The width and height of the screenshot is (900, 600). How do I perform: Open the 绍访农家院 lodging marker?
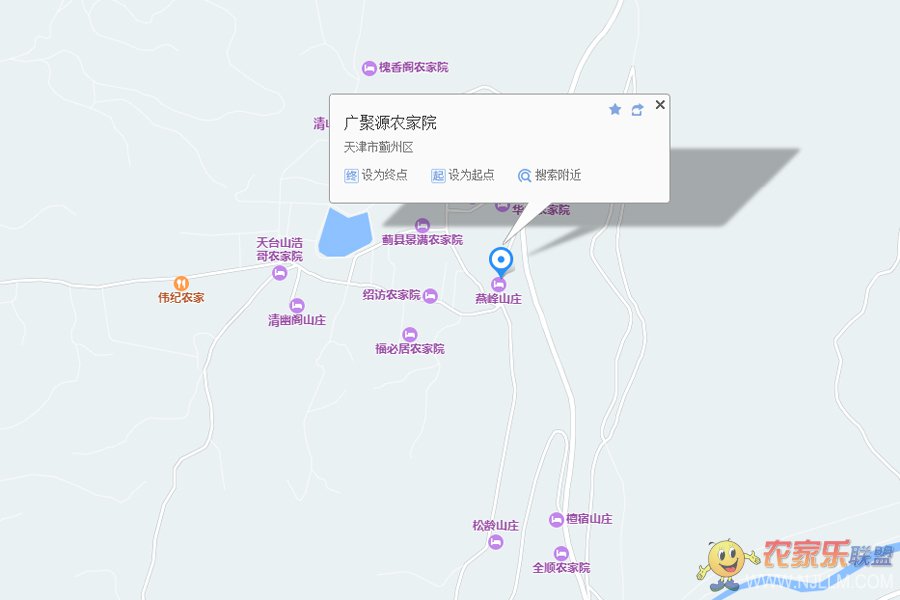[430, 296]
